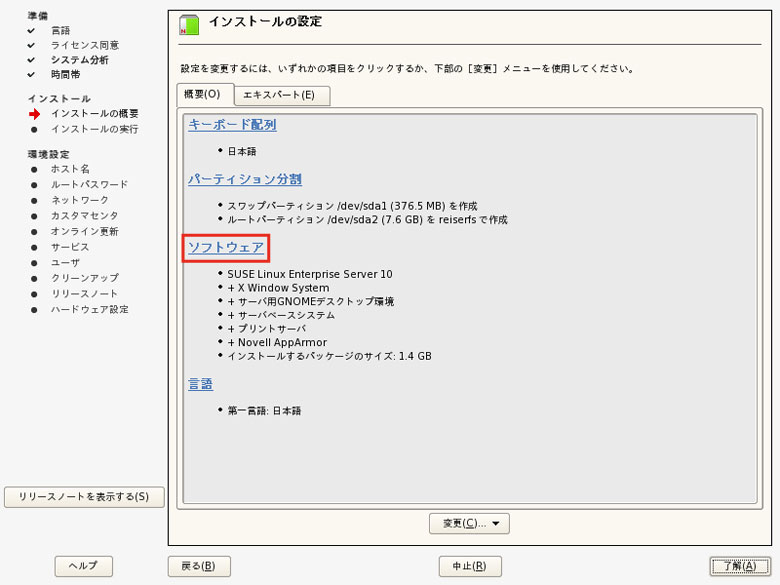
Task: Click the root partition /dev/sda2 reiserfs line
Action: pos(367,219)
